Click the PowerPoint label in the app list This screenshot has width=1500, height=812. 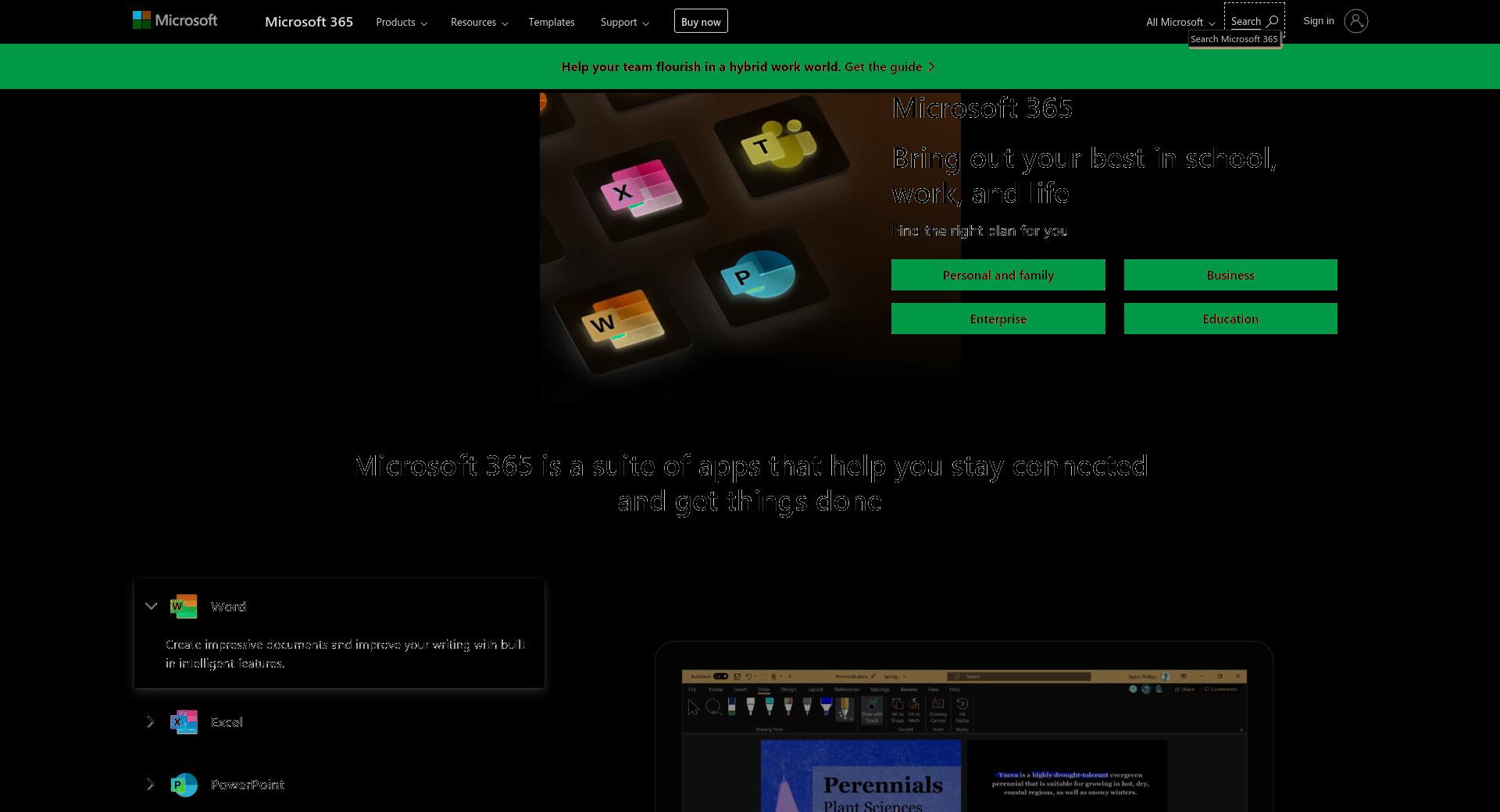pyautogui.click(x=248, y=785)
